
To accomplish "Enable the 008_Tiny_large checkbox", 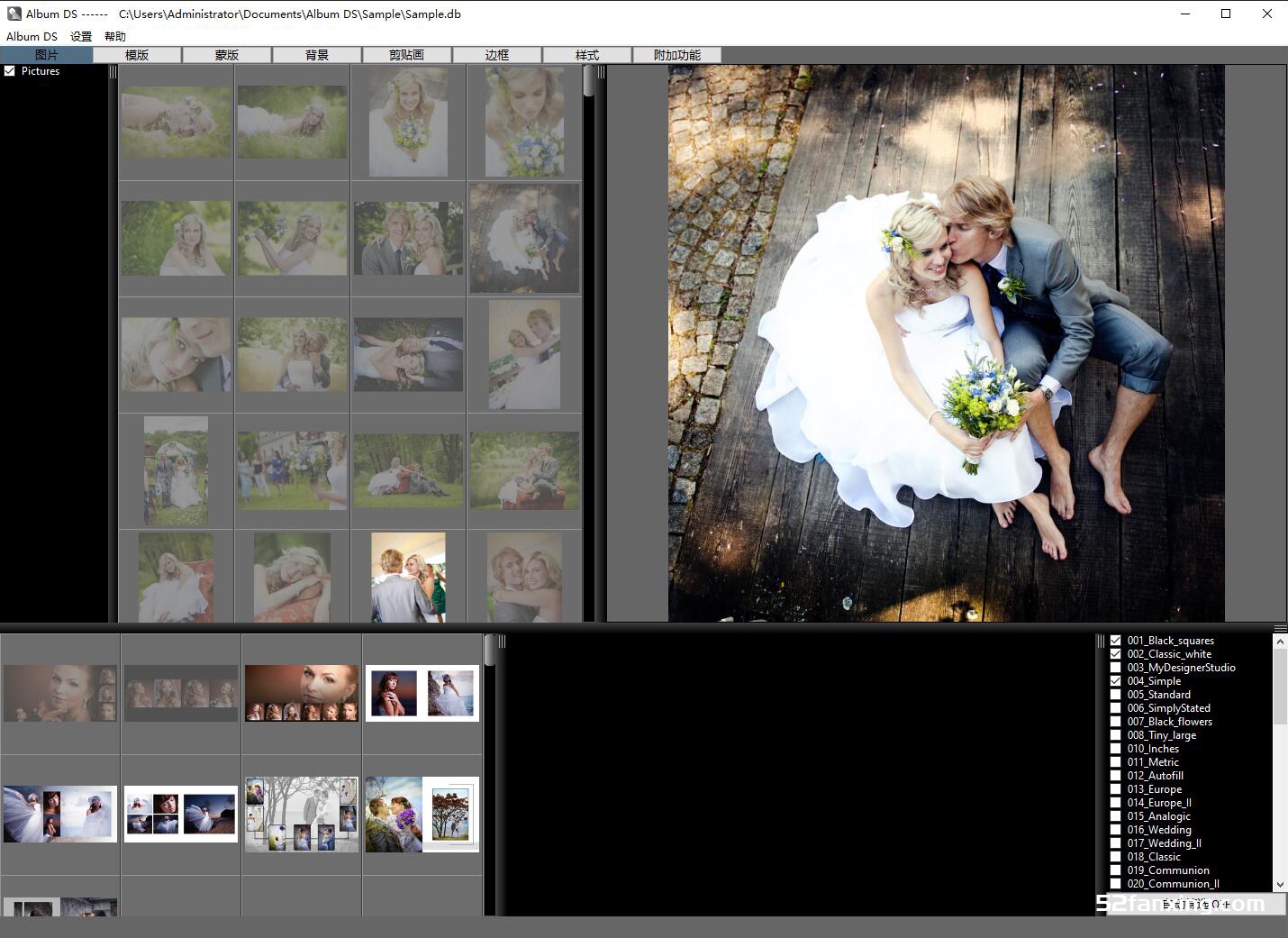I will 1116,735.
